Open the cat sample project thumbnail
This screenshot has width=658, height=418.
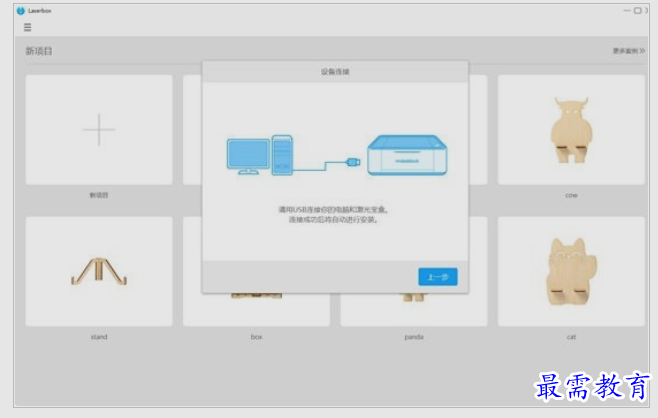click(x=571, y=271)
